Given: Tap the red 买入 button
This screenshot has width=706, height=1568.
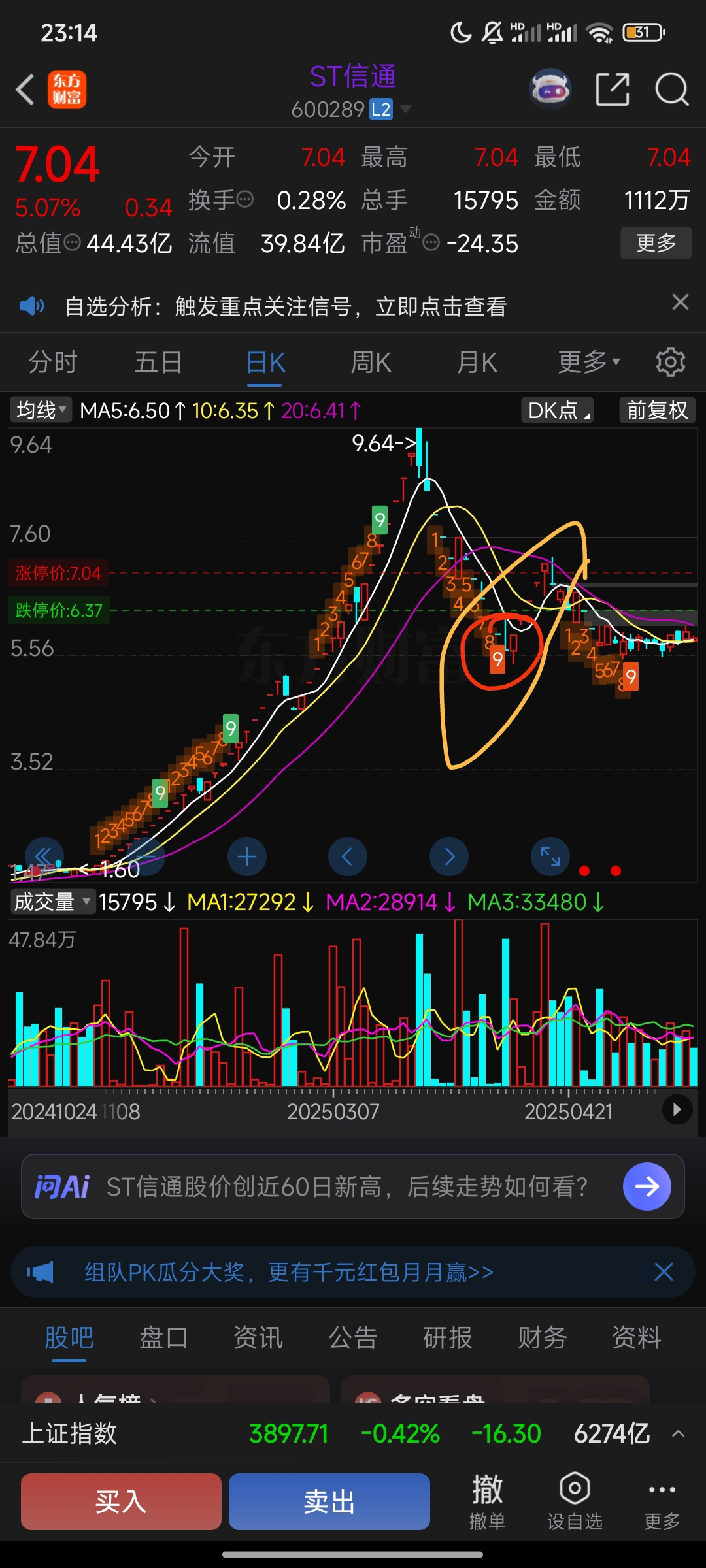Looking at the screenshot, I should coord(121,1501).
